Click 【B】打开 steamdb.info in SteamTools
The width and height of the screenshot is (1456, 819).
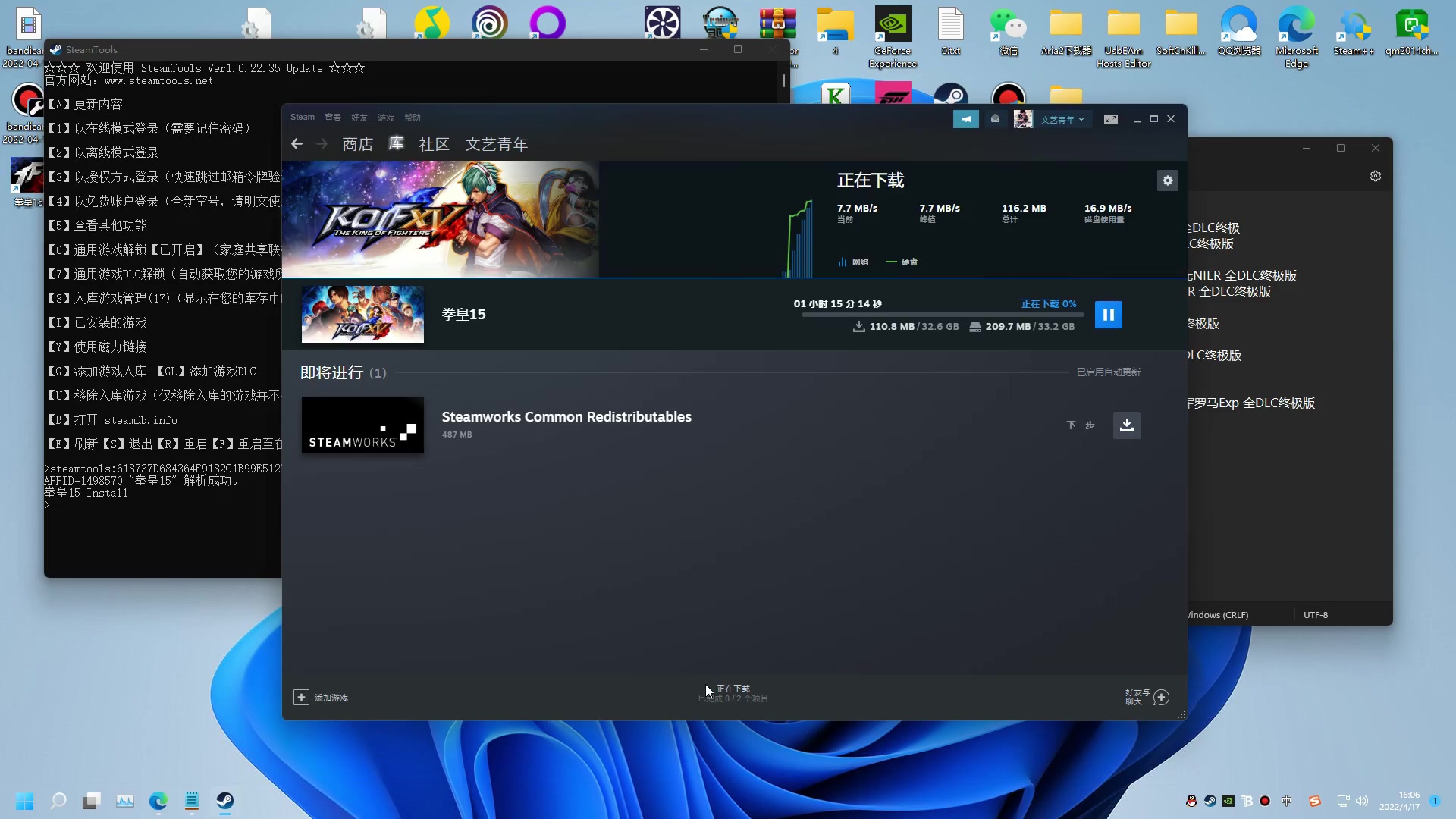112,419
